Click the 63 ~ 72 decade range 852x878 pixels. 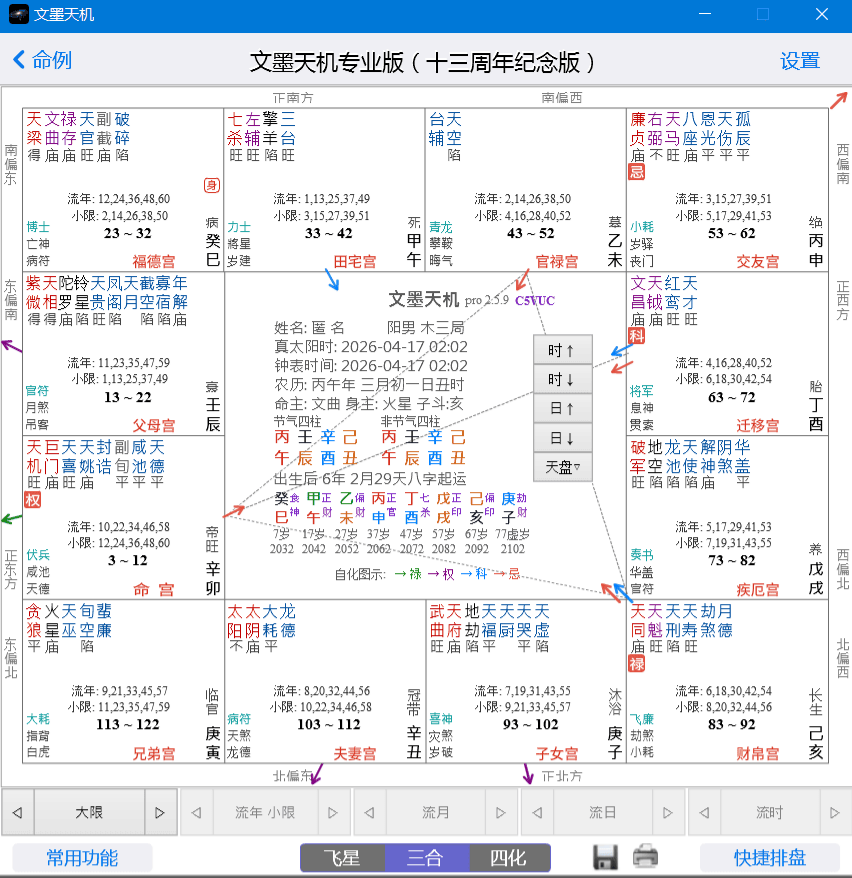(732, 397)
